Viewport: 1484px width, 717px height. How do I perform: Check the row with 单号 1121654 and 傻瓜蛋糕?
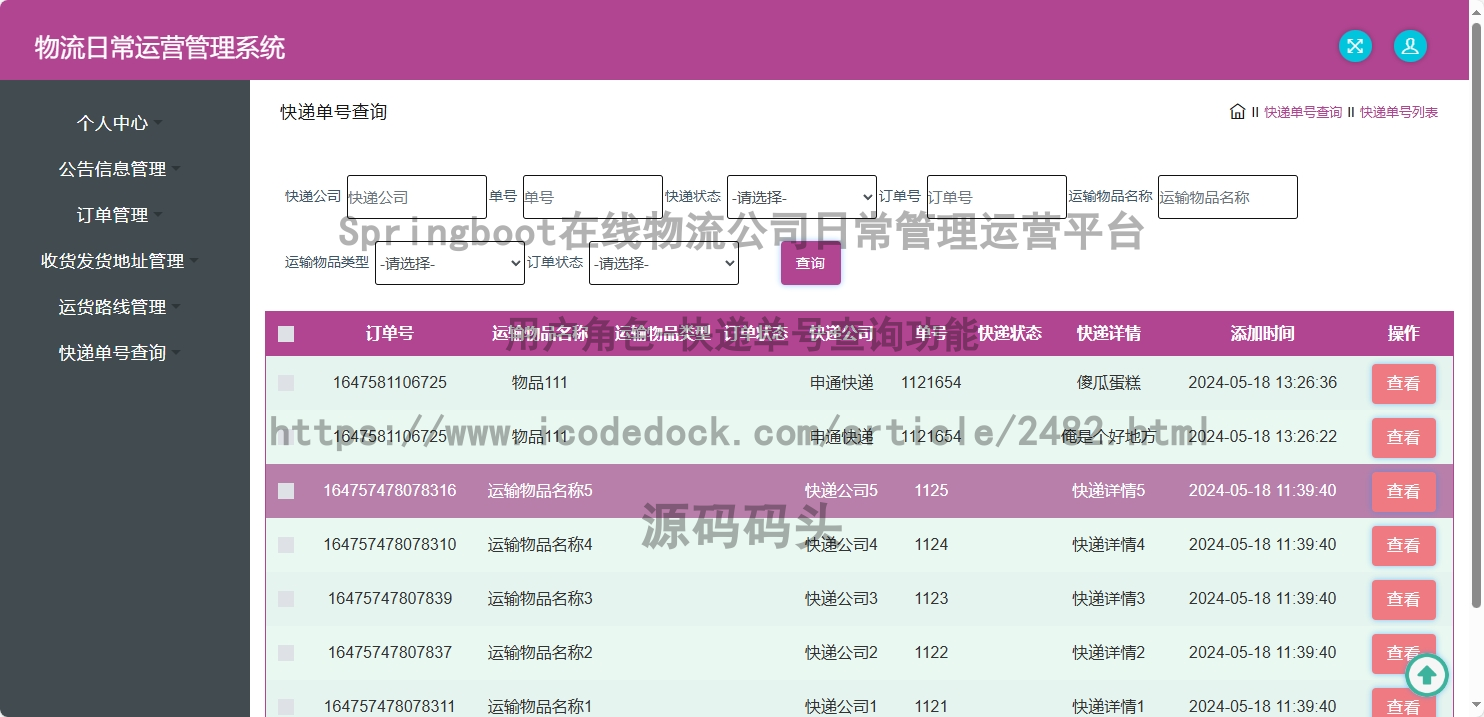click(x=286, y=383)
